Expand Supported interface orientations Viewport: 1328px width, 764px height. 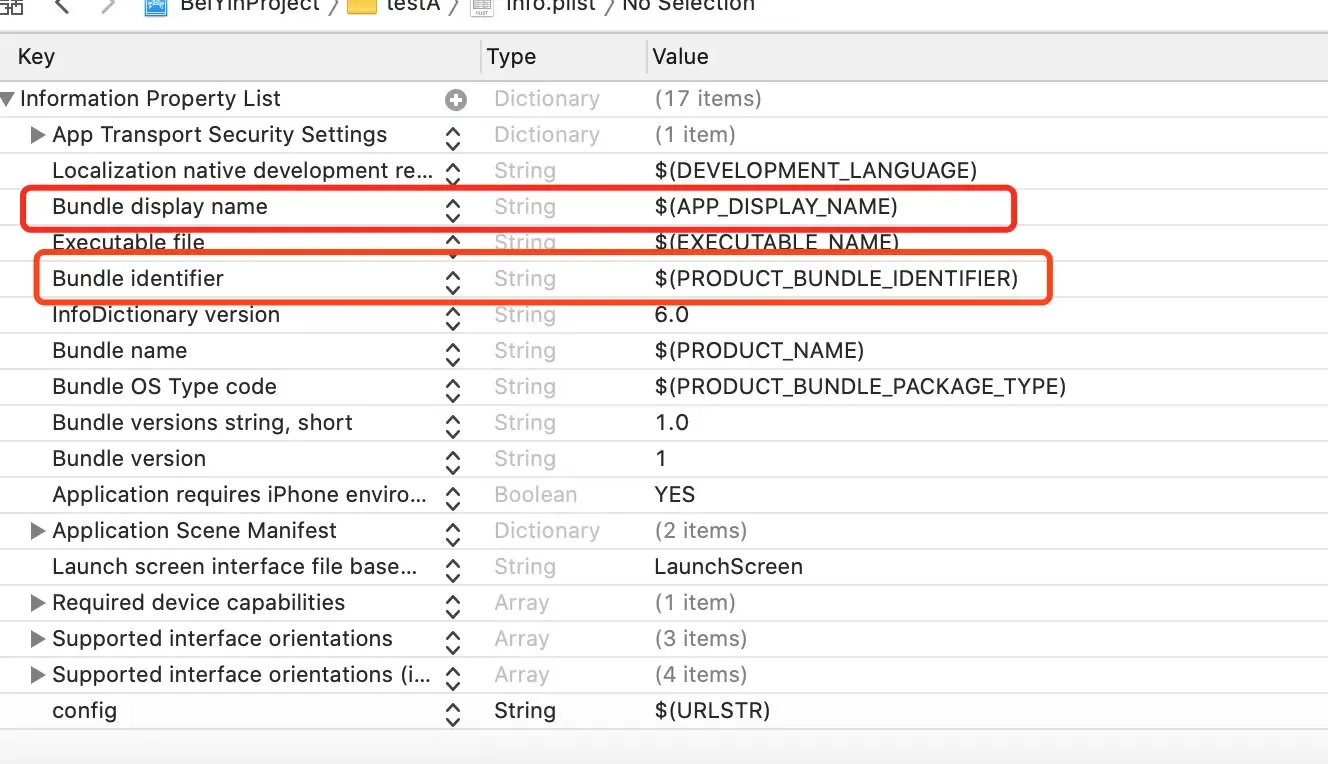[37, 639]
